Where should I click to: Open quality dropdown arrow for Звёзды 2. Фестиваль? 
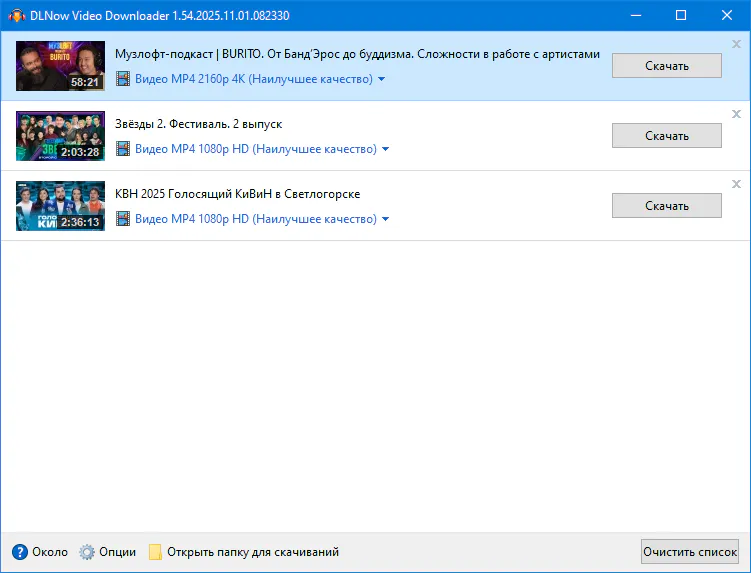[386, 150]
